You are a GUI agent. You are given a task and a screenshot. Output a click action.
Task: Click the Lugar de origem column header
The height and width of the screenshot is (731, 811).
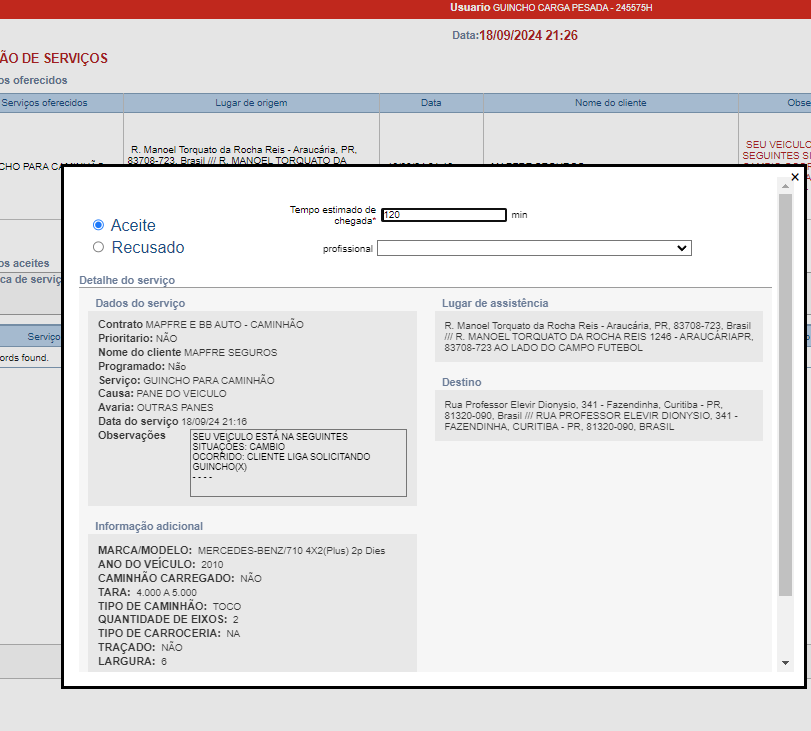(x=251, y=103)
